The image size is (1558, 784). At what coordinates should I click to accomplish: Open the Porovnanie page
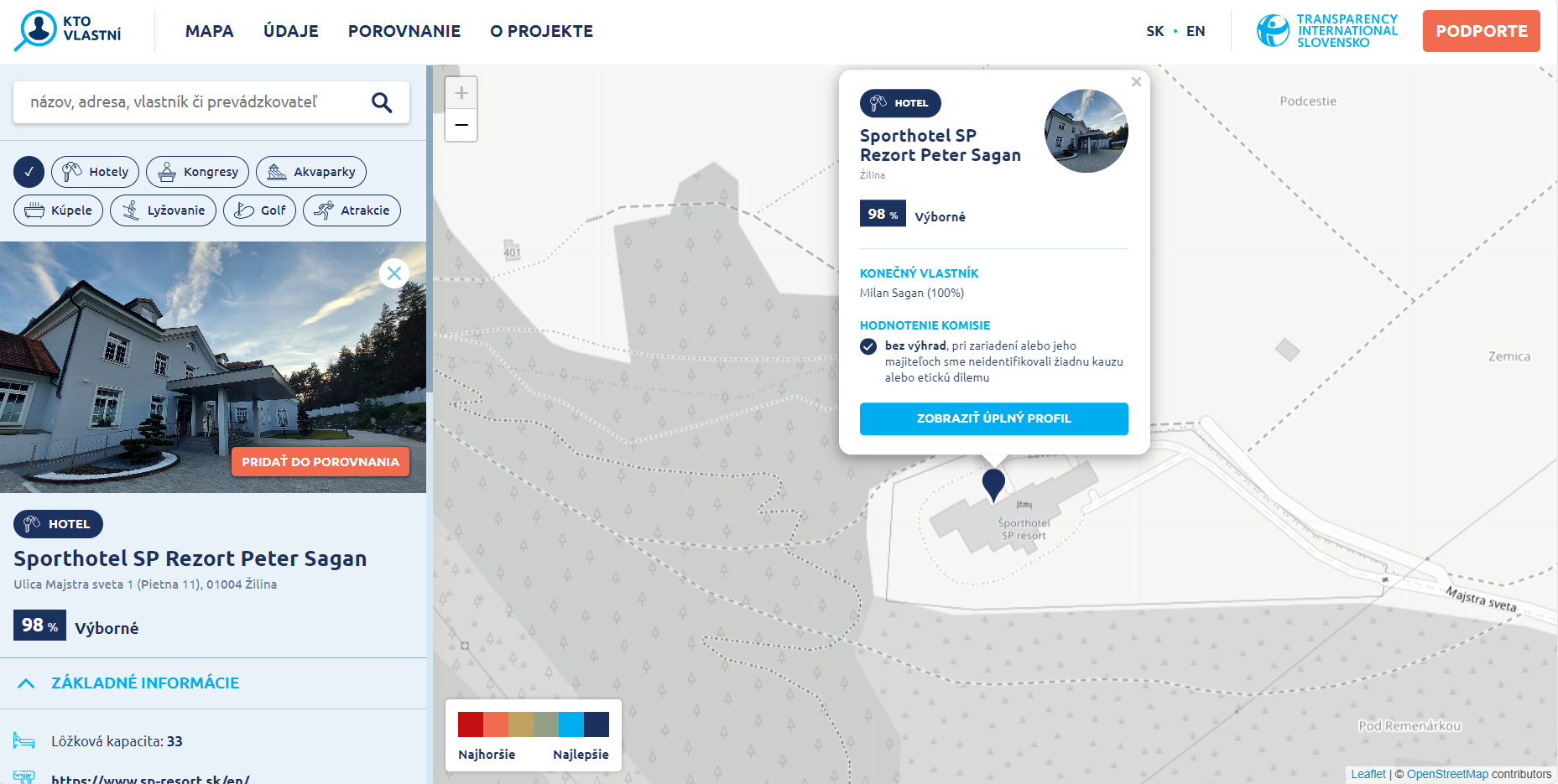(x=404, y=31)
